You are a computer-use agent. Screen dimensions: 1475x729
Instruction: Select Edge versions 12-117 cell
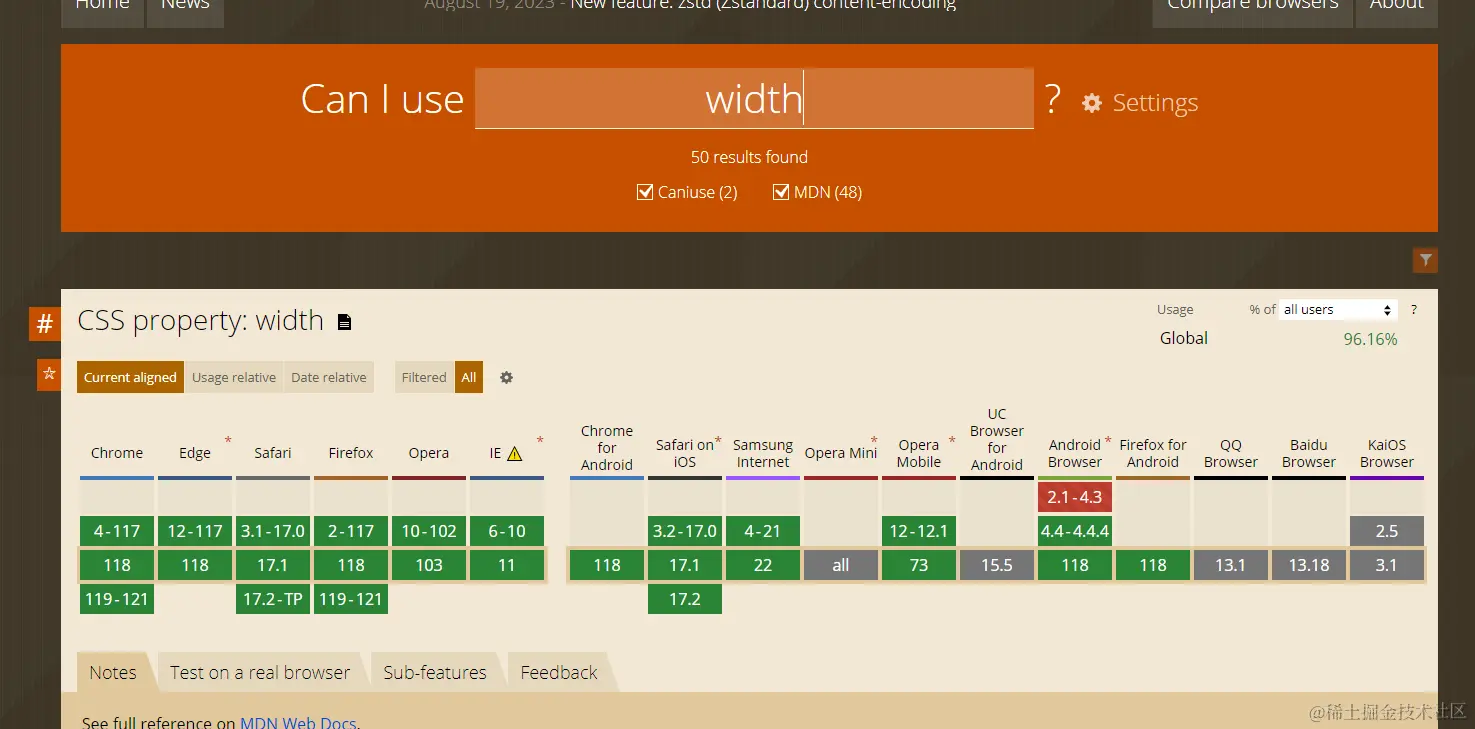pyautogui.click(x=195, y=531)
